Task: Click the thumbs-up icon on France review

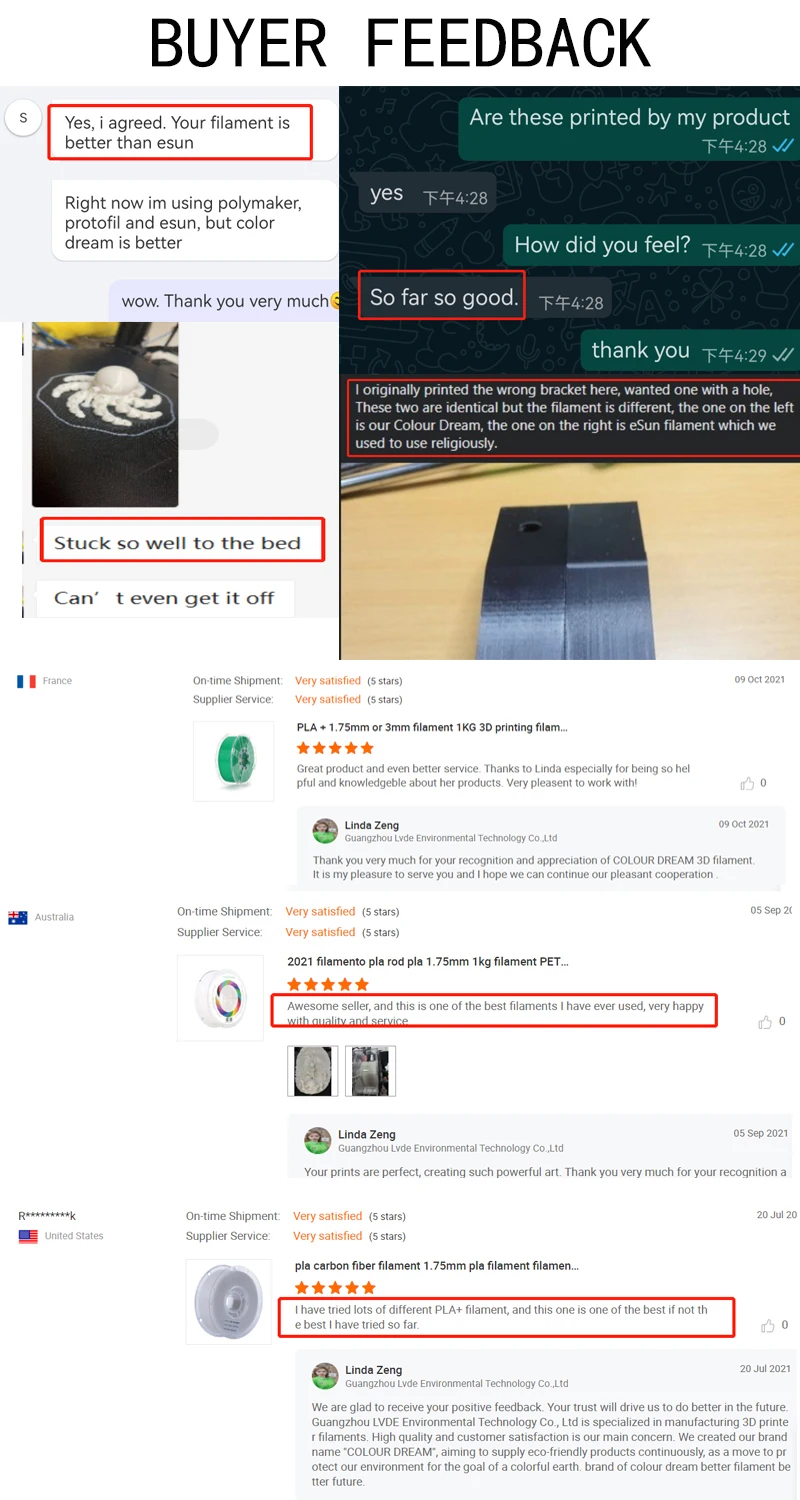Action: tap(747, 784)
